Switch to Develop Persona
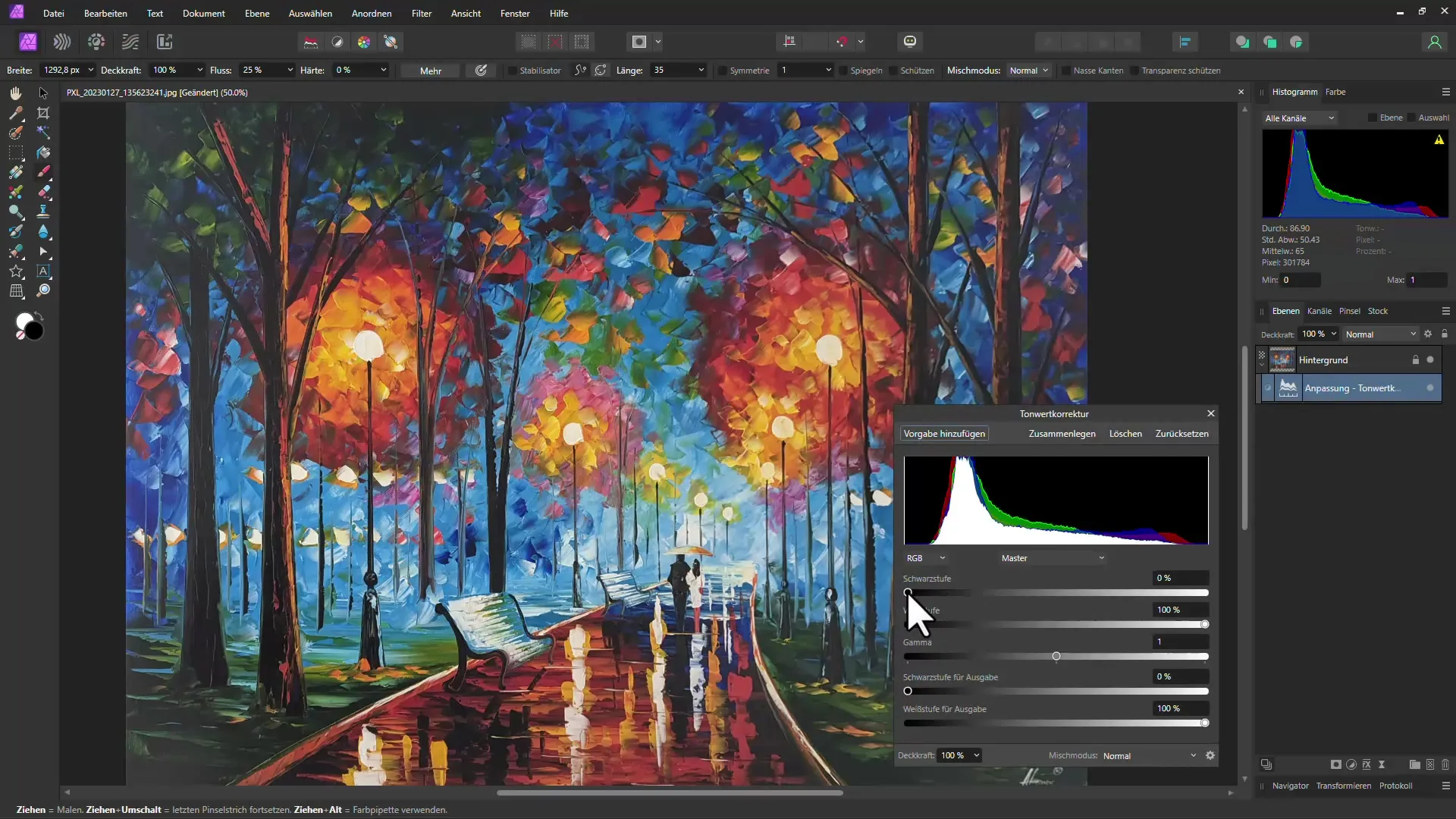 pos(96,42)
